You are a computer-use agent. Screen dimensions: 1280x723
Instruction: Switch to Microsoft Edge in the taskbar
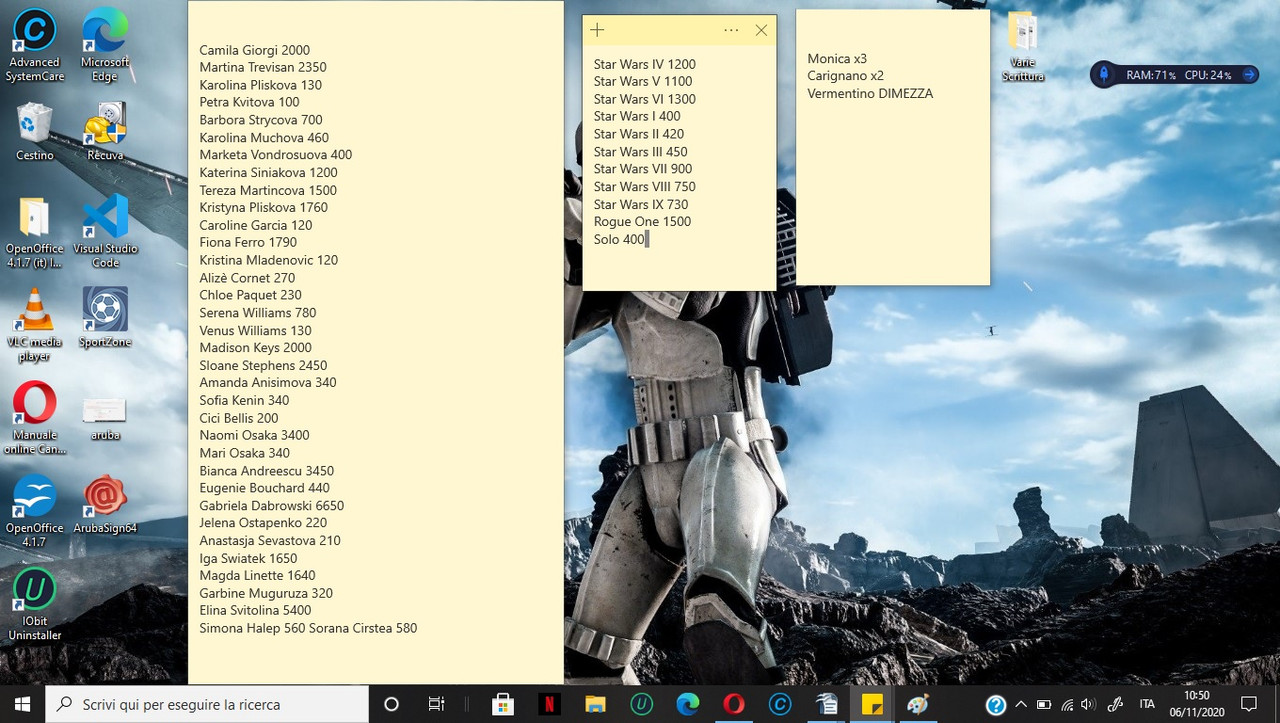687,704
